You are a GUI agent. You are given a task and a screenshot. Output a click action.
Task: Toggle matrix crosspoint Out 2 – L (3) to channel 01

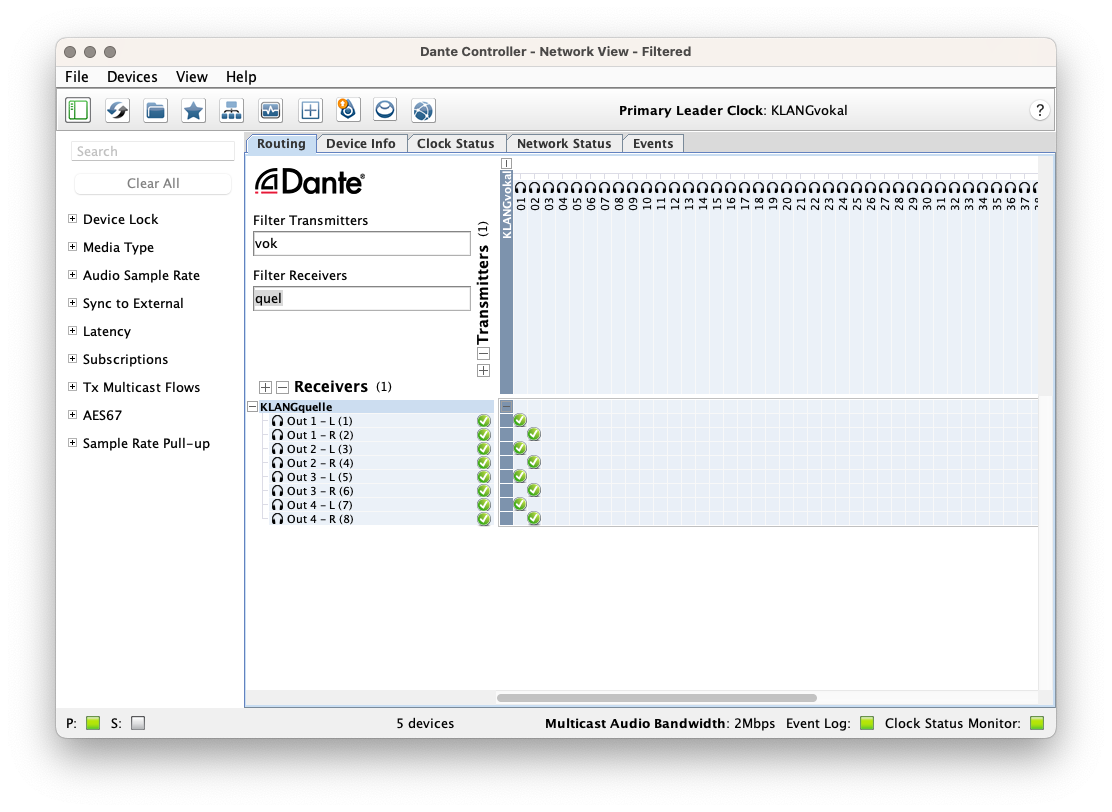pos(521,448)
